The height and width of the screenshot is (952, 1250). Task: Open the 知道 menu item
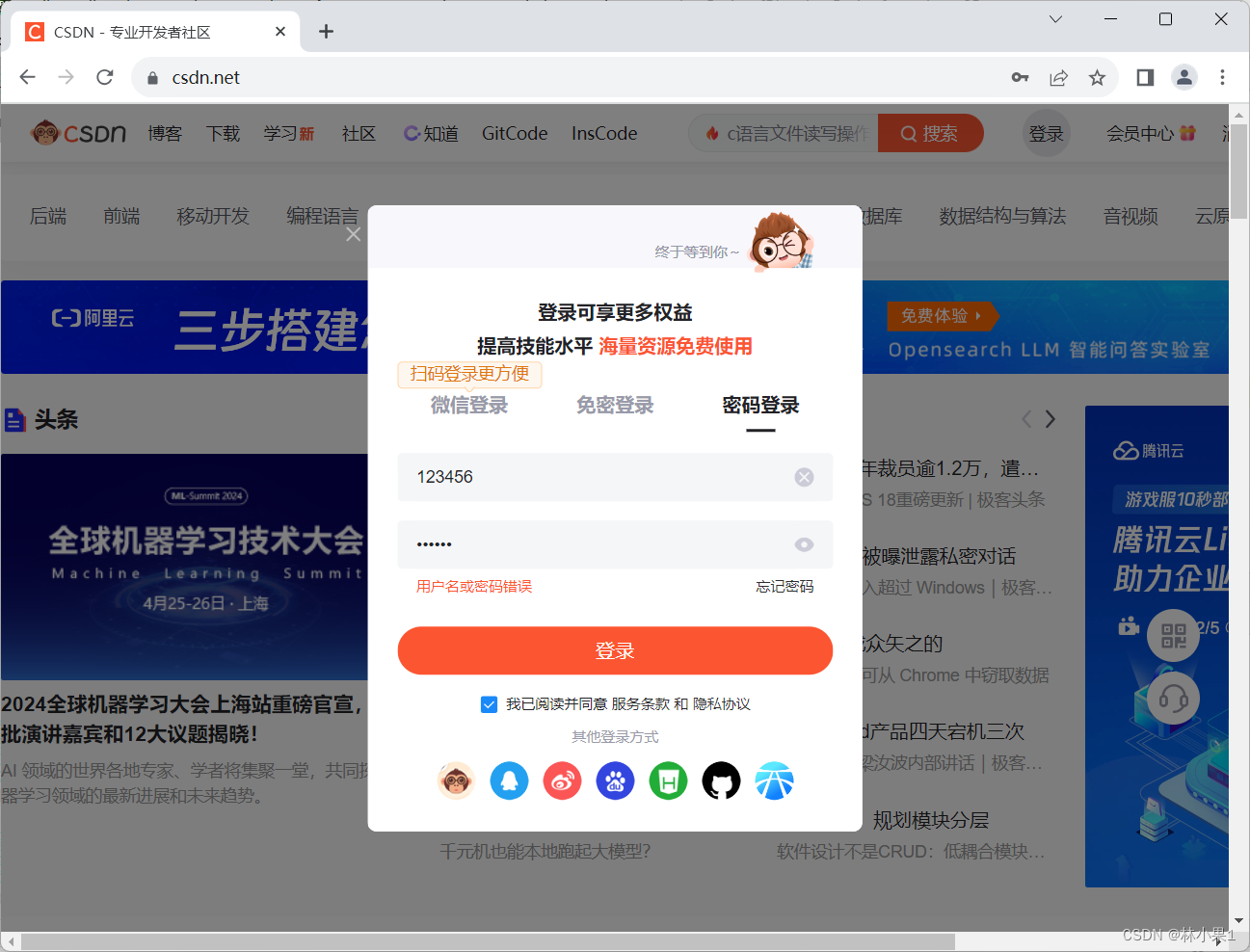pos(431,133)
